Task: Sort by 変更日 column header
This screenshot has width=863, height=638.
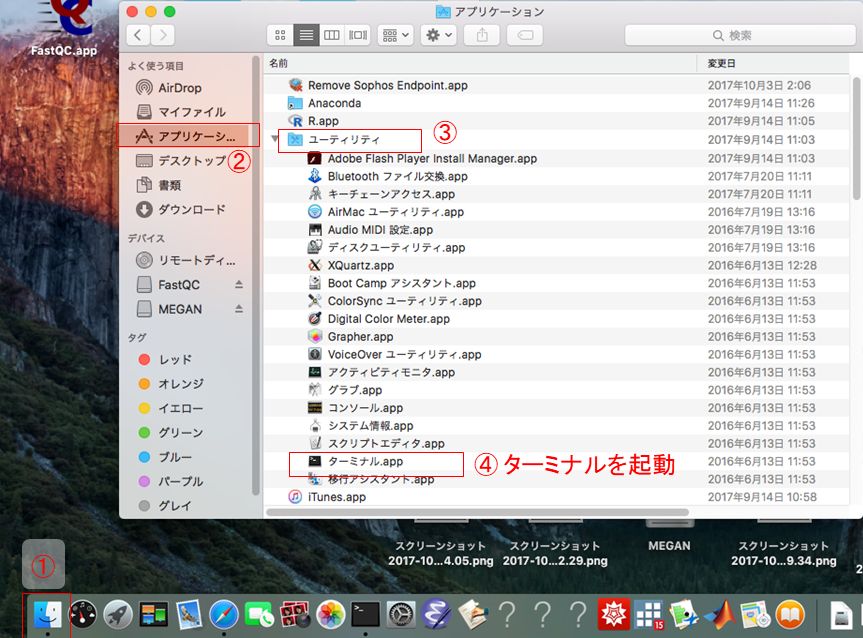Action: (773, 63)
